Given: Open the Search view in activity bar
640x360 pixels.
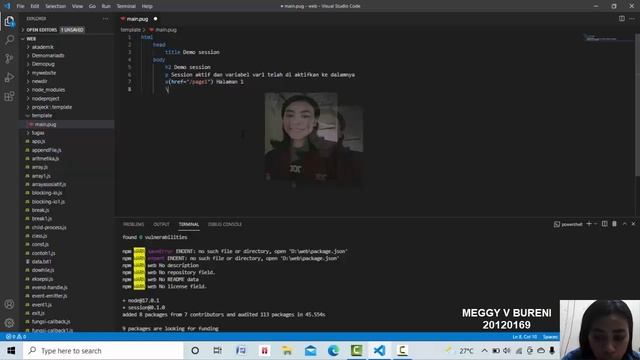Looking at the screenshot, I should pos(9,40).
